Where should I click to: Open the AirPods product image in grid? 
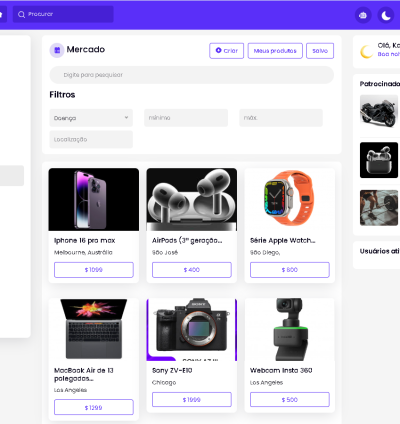[x=192, y=199]
